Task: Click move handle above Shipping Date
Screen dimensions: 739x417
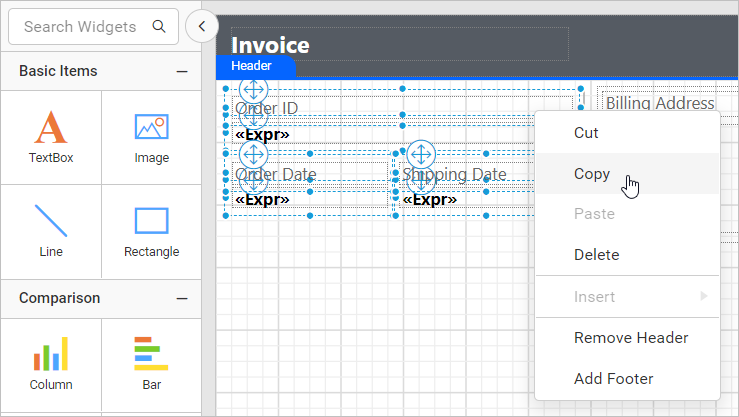Action: (x=422, y=154)
